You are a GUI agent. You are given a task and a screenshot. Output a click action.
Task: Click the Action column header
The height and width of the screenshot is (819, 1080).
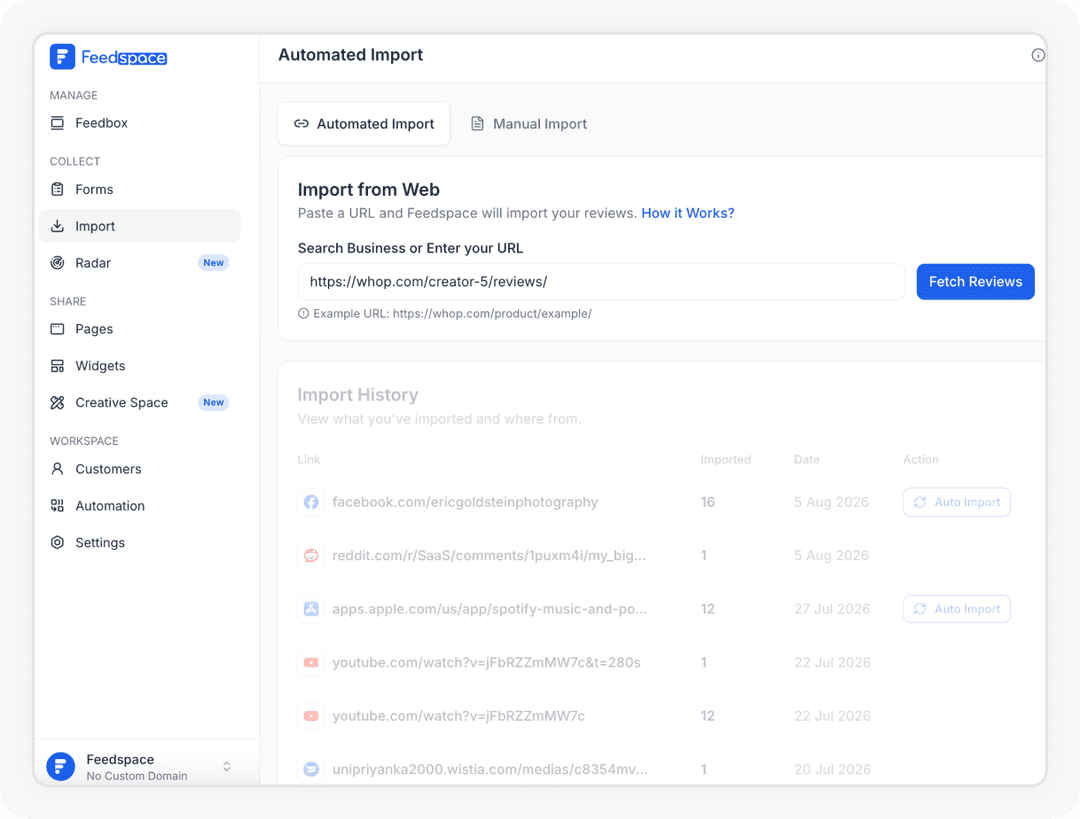(x=921, y=459)
